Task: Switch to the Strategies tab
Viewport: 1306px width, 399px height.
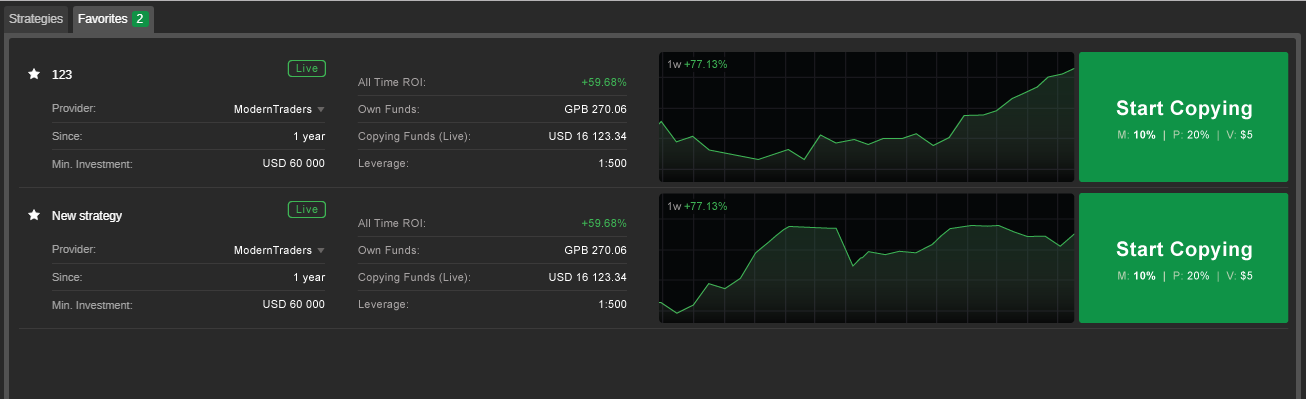Action: pyautogui.click(x=36, y=19)
